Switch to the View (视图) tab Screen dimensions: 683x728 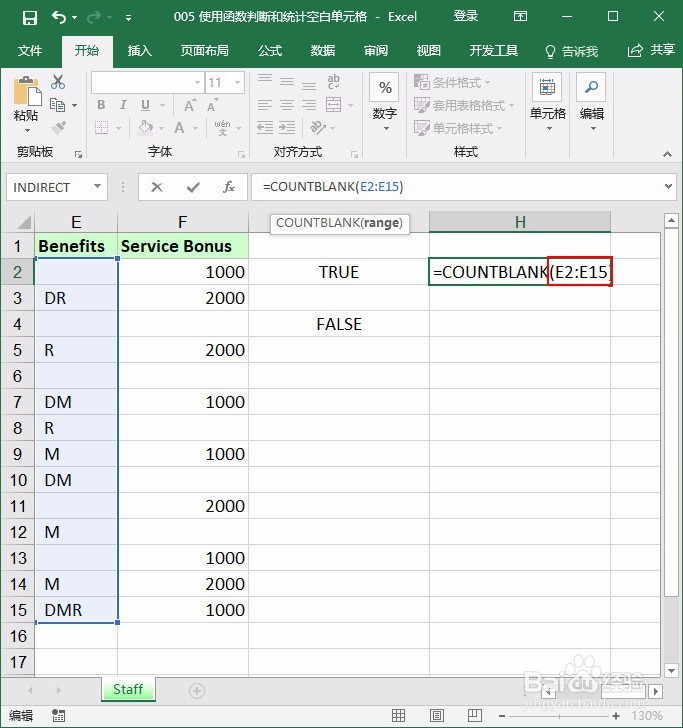pyautogui.click(x=428, y=50)
